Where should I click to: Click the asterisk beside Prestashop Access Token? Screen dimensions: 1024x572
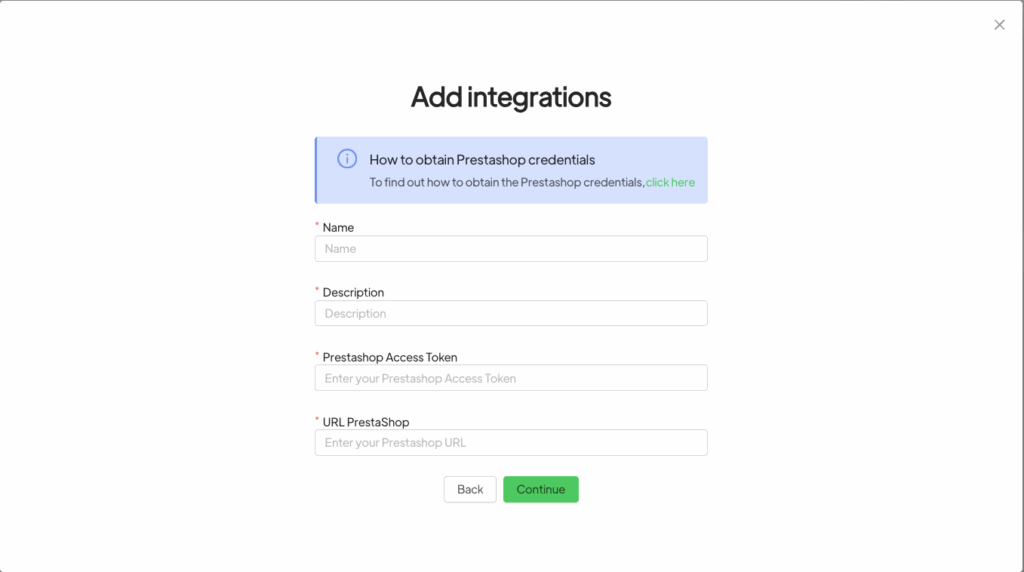pos(317,356)
